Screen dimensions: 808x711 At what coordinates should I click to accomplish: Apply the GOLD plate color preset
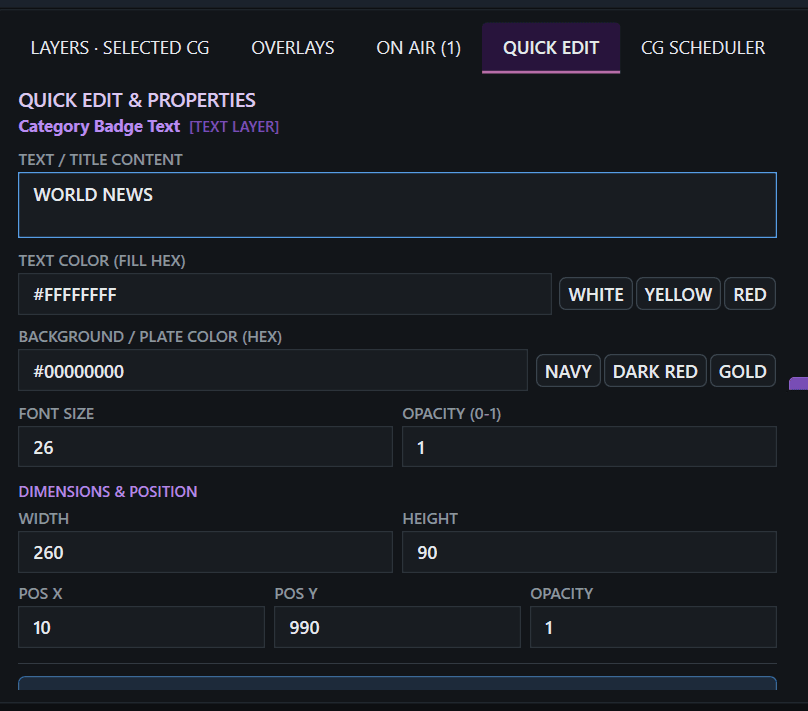743,371
